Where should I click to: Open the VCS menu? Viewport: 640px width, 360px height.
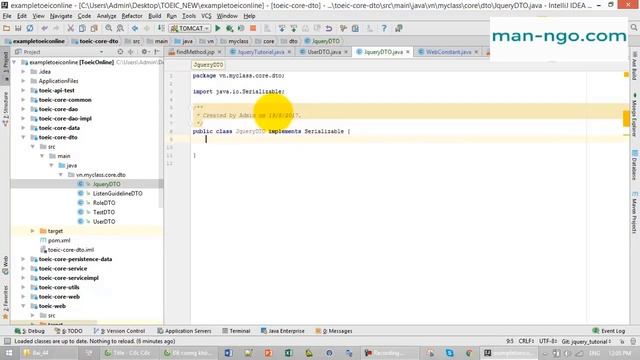206,16
